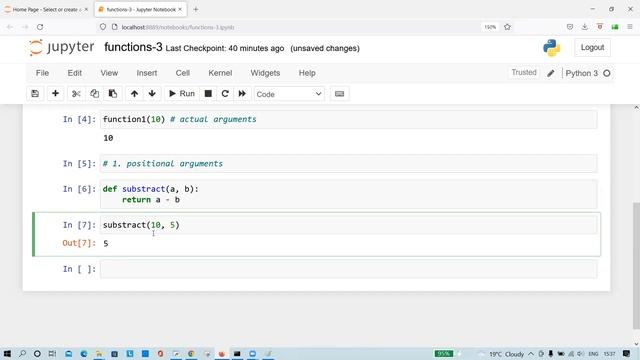Click the 150% zoom level indicator
This screenshot has width=640, height=360.
pyautogui.click(x=490, y=27)
